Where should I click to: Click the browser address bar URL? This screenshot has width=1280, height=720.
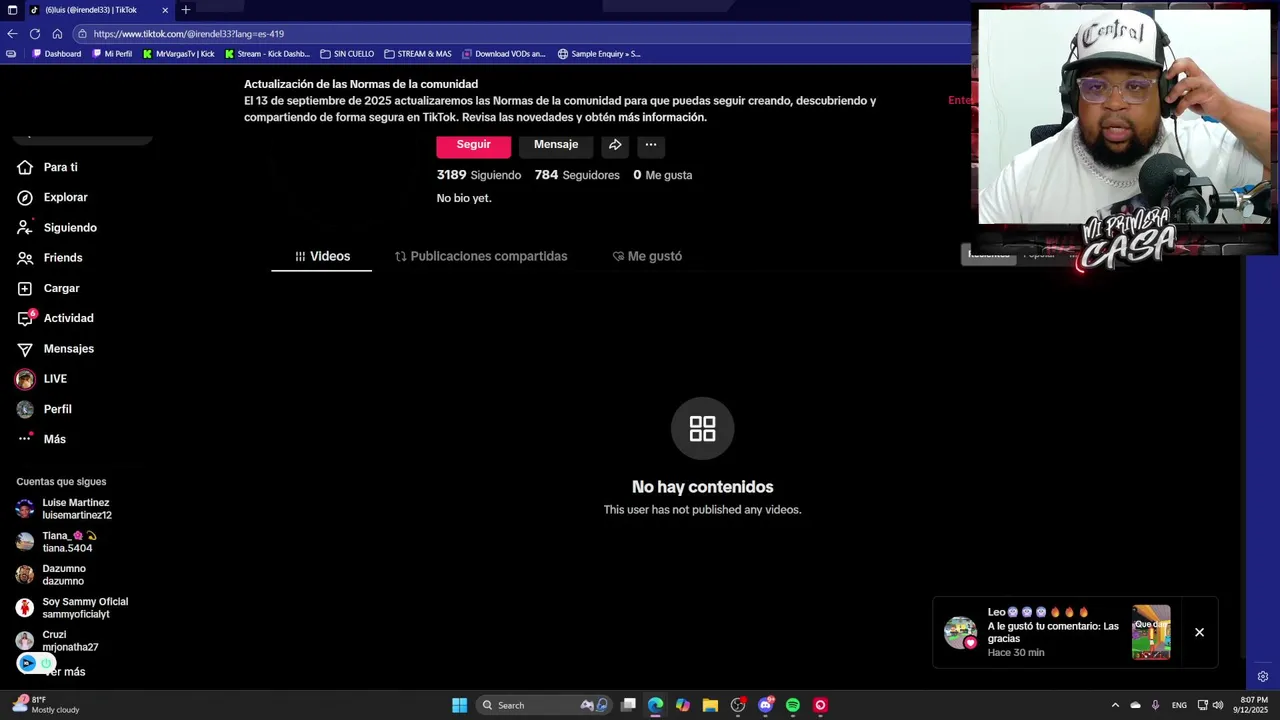[x=189, y=34]
